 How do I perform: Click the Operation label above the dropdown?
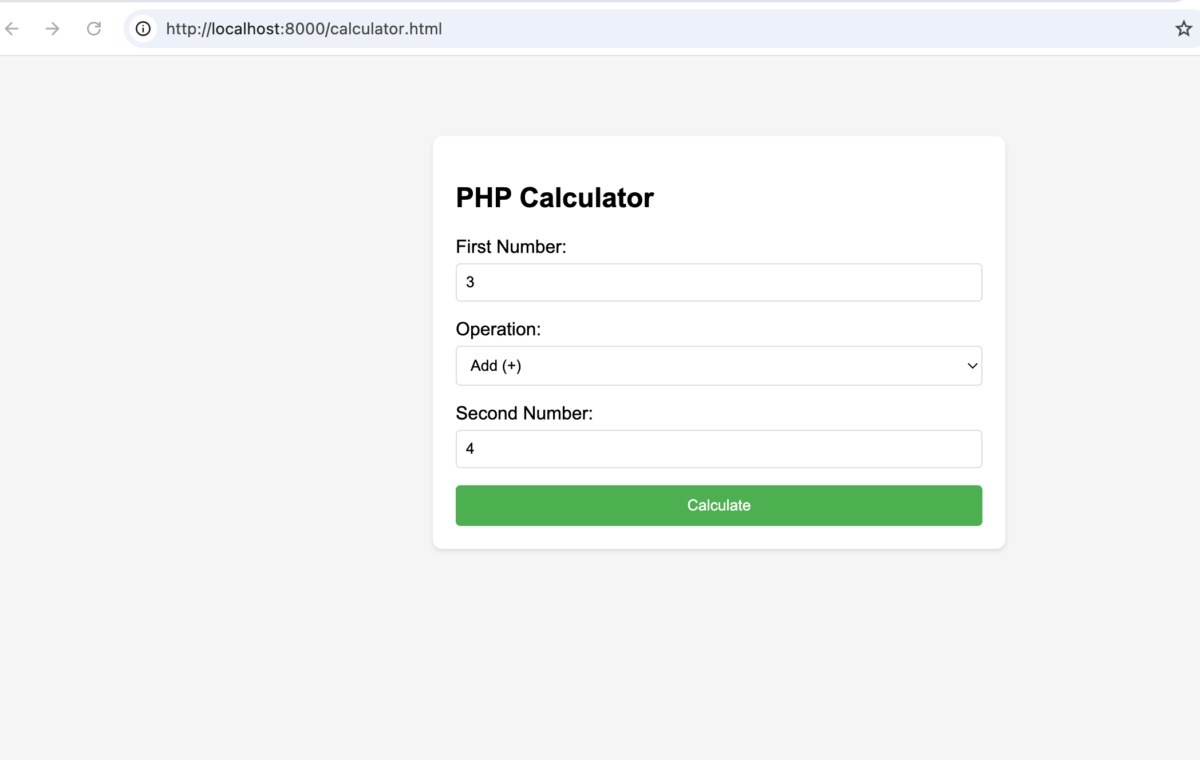tap(498, 329)
